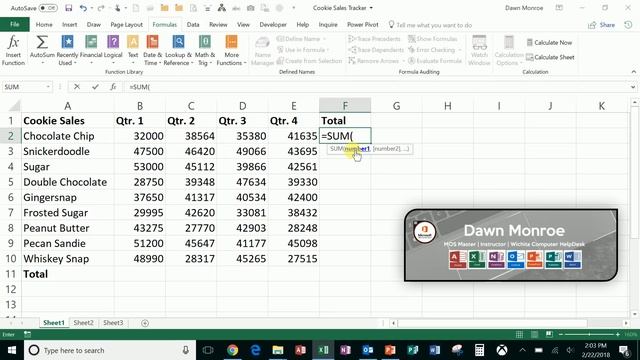Click the Insert Function icon
The image size is (640, 360).
tap(13, 51)
